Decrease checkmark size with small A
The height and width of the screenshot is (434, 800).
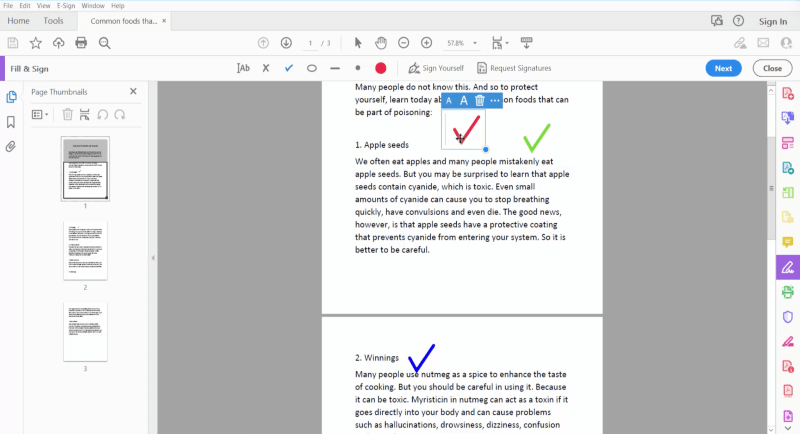tap(448, 100)
